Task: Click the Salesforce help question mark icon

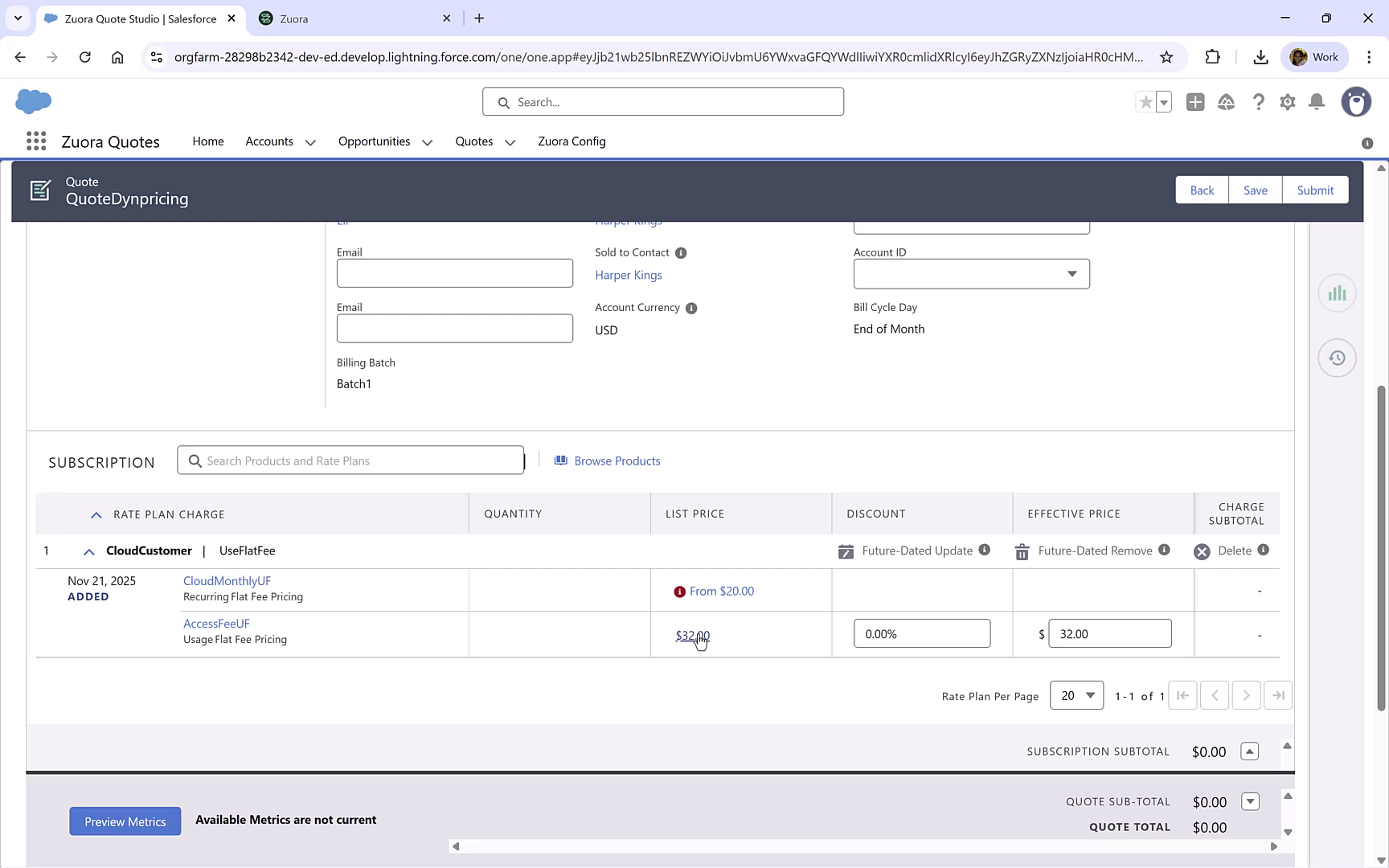Action: click(x=1259, y=102)
